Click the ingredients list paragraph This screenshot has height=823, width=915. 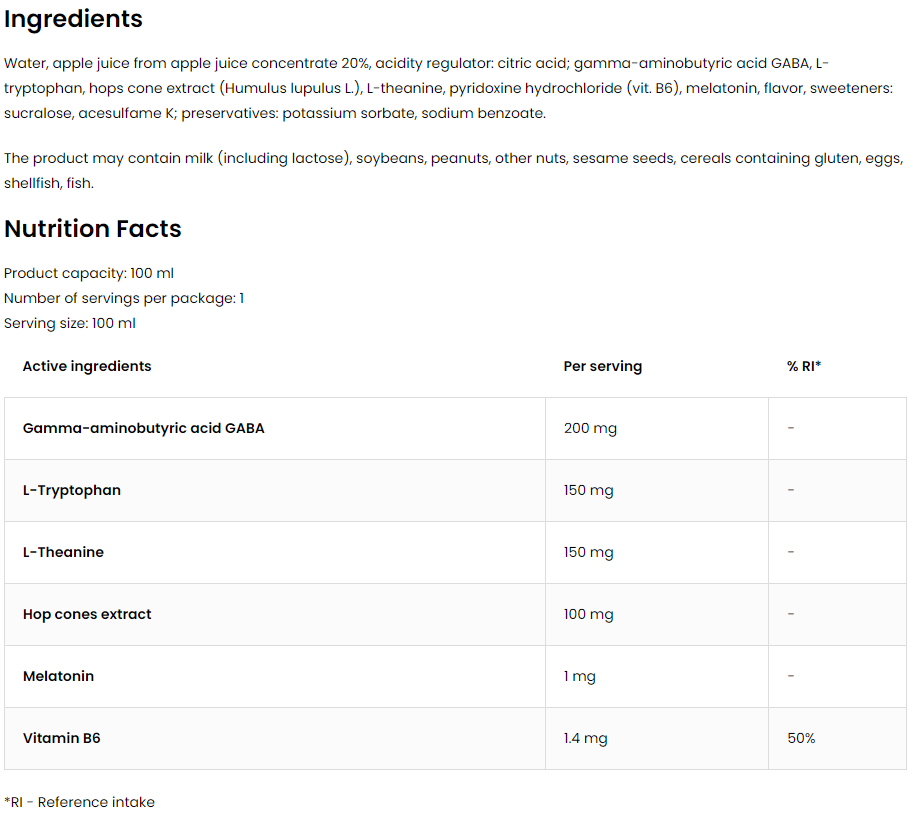coord(448,88)
